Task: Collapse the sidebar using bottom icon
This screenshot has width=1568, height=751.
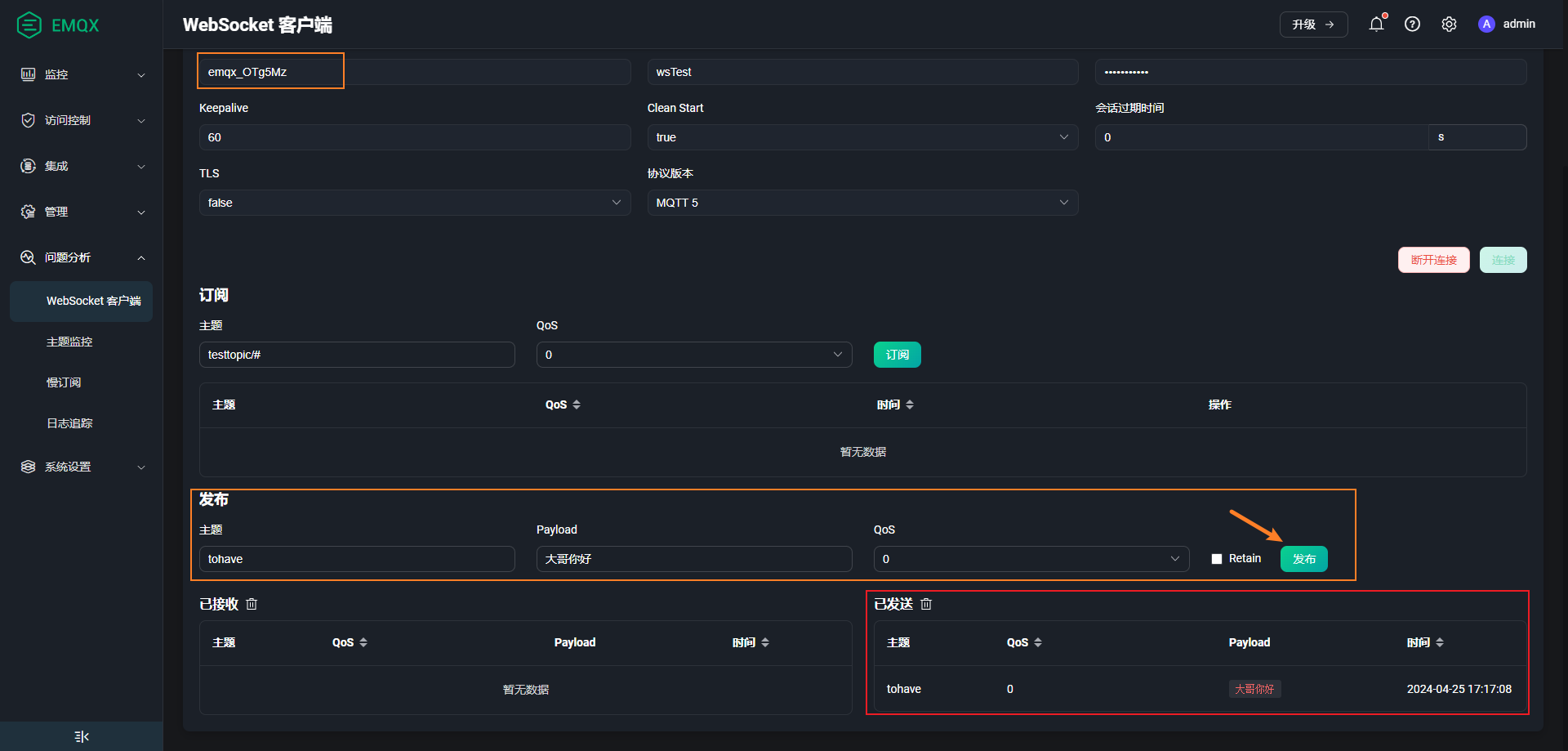Action: click(x=82, y=736)
